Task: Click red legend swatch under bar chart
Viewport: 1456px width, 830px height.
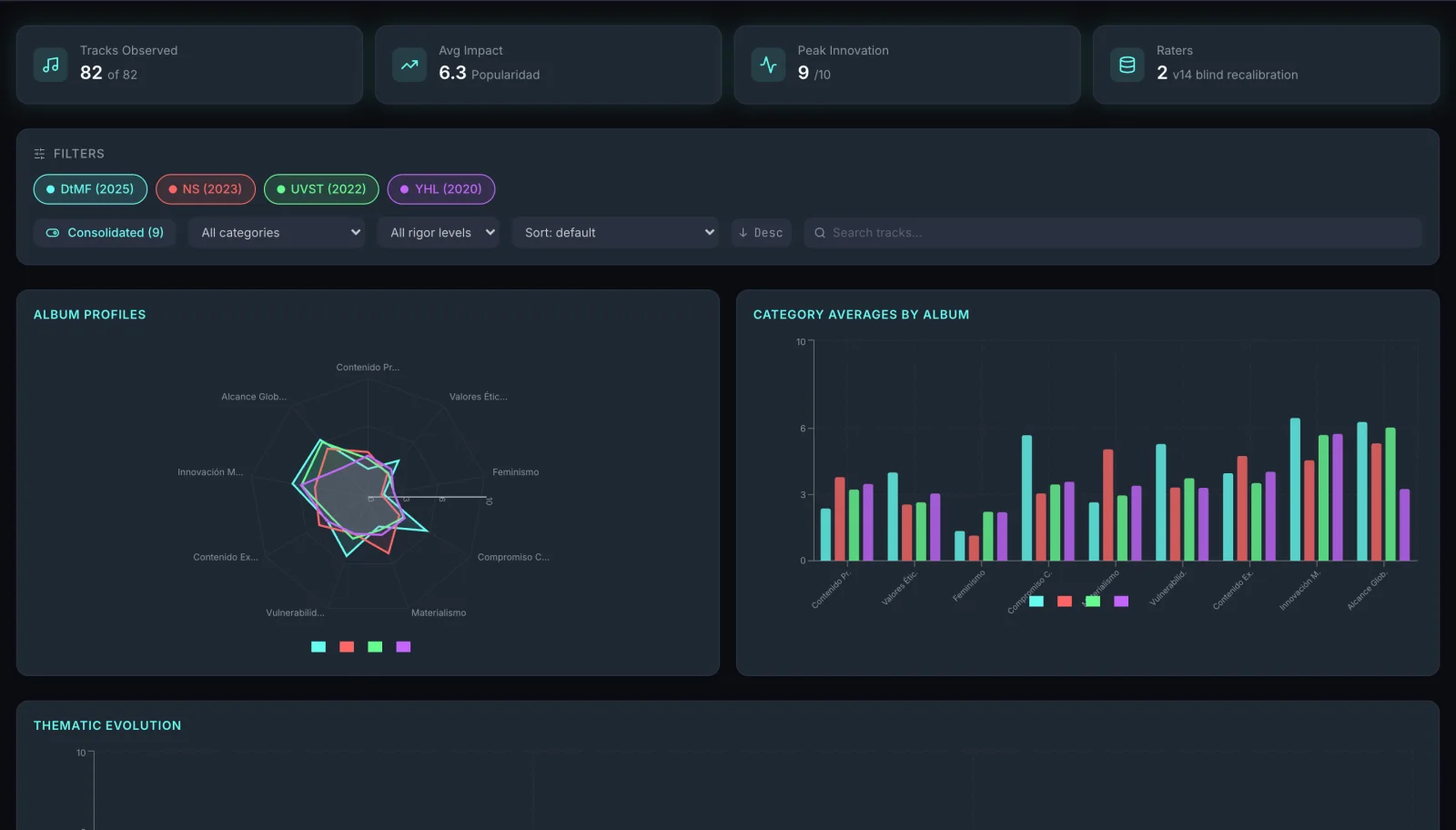Action: tap(1065, 602)
